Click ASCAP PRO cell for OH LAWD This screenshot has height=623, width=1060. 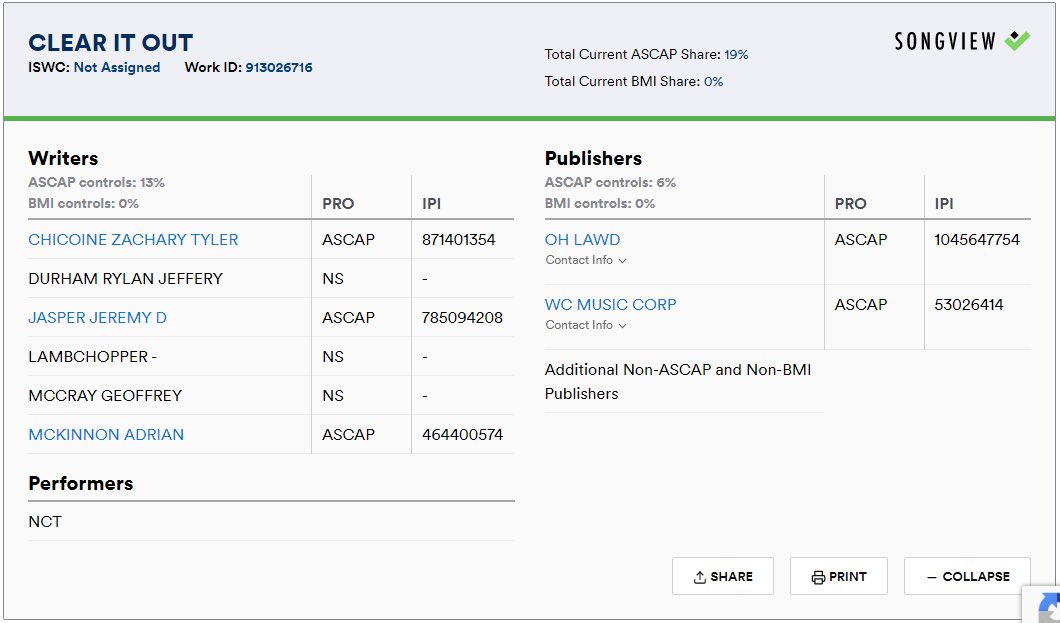click(861, 240)
